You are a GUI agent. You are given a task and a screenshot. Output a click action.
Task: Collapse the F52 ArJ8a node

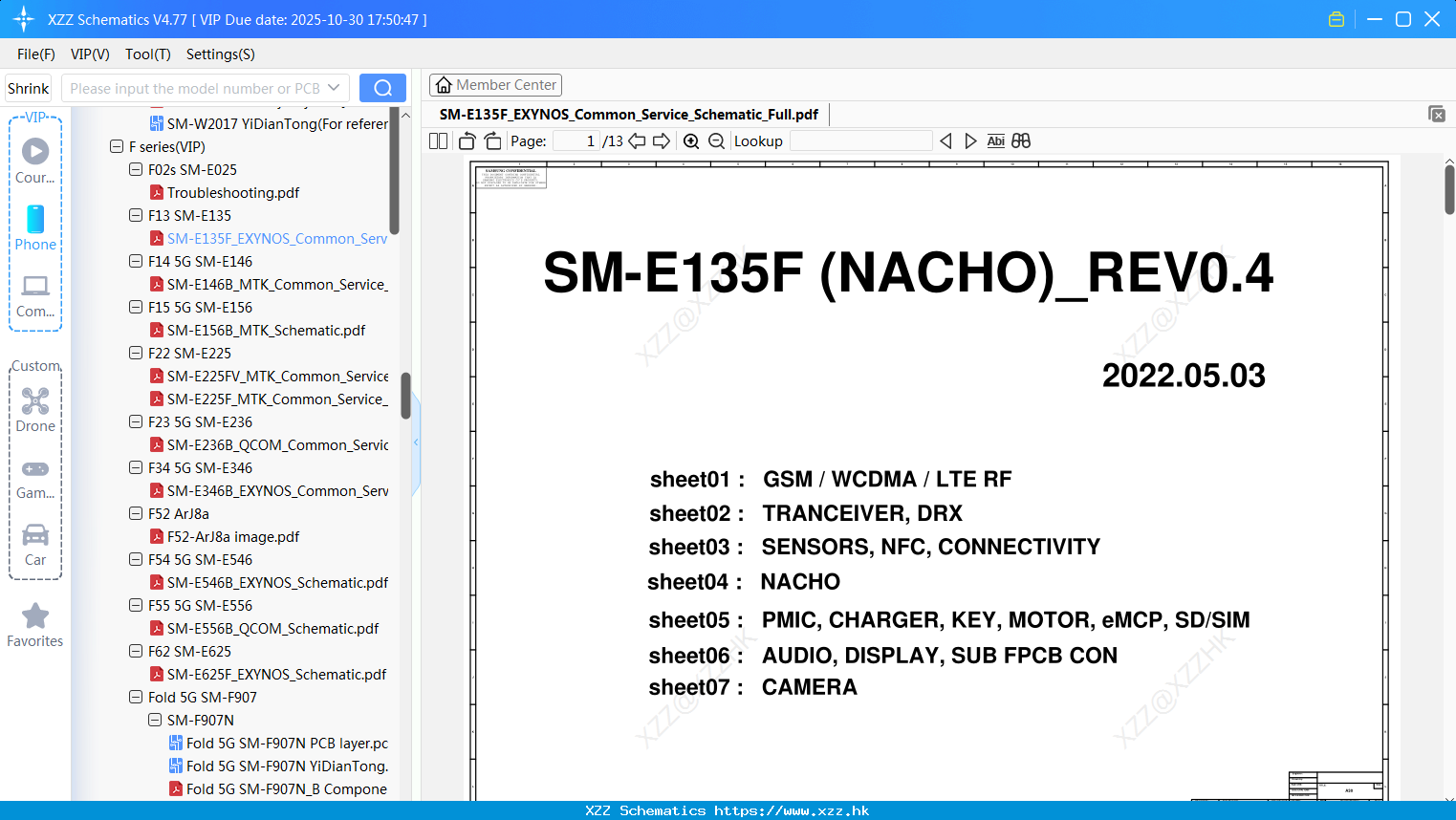pyautogui.click(x=136, y=513)
